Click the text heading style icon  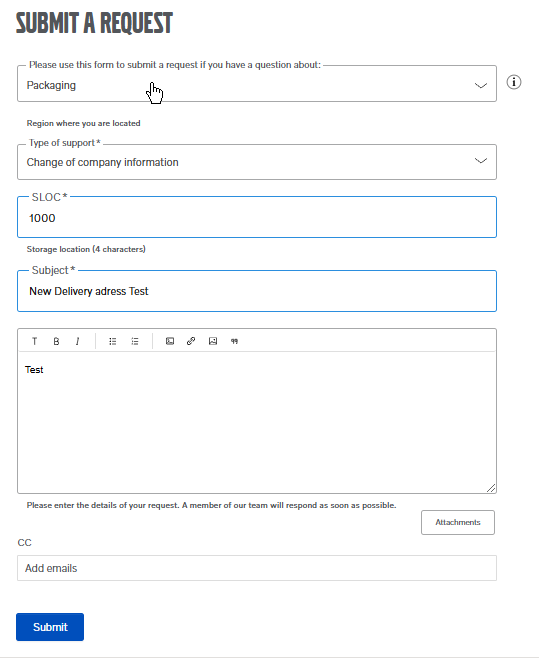[x=34, y=341]
